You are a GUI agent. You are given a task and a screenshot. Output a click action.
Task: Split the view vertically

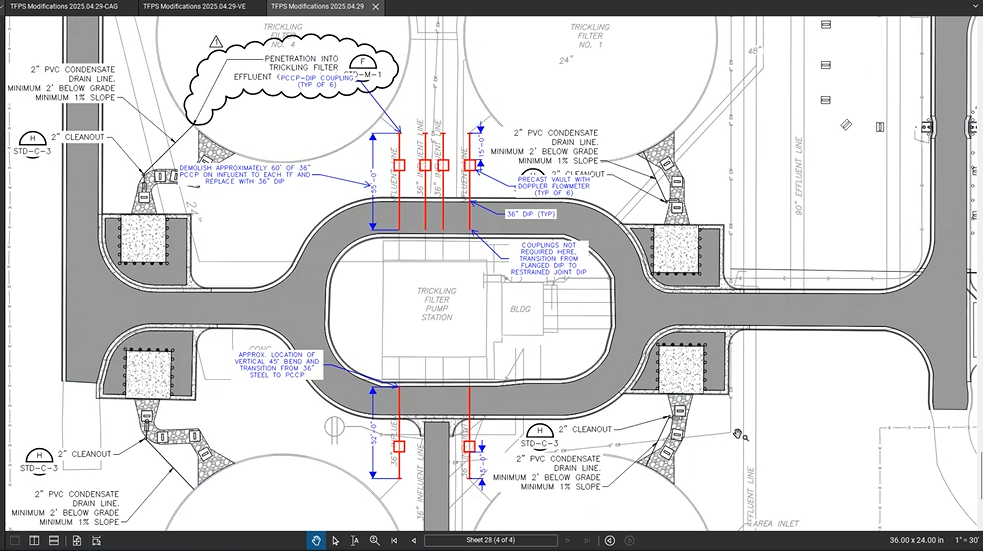click(x=33, y=541)
